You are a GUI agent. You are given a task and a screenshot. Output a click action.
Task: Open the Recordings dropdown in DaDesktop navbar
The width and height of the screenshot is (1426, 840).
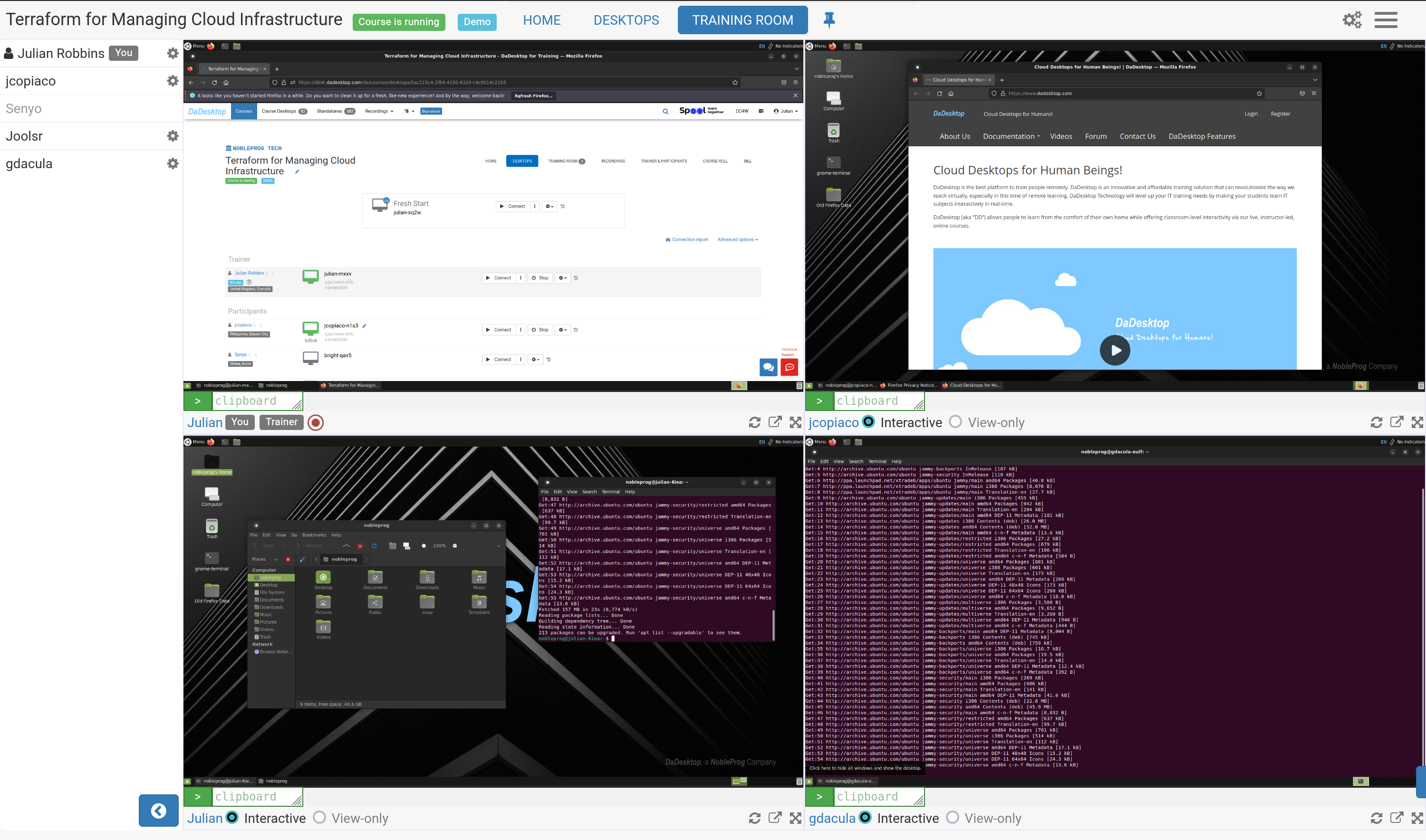point(379,112)
